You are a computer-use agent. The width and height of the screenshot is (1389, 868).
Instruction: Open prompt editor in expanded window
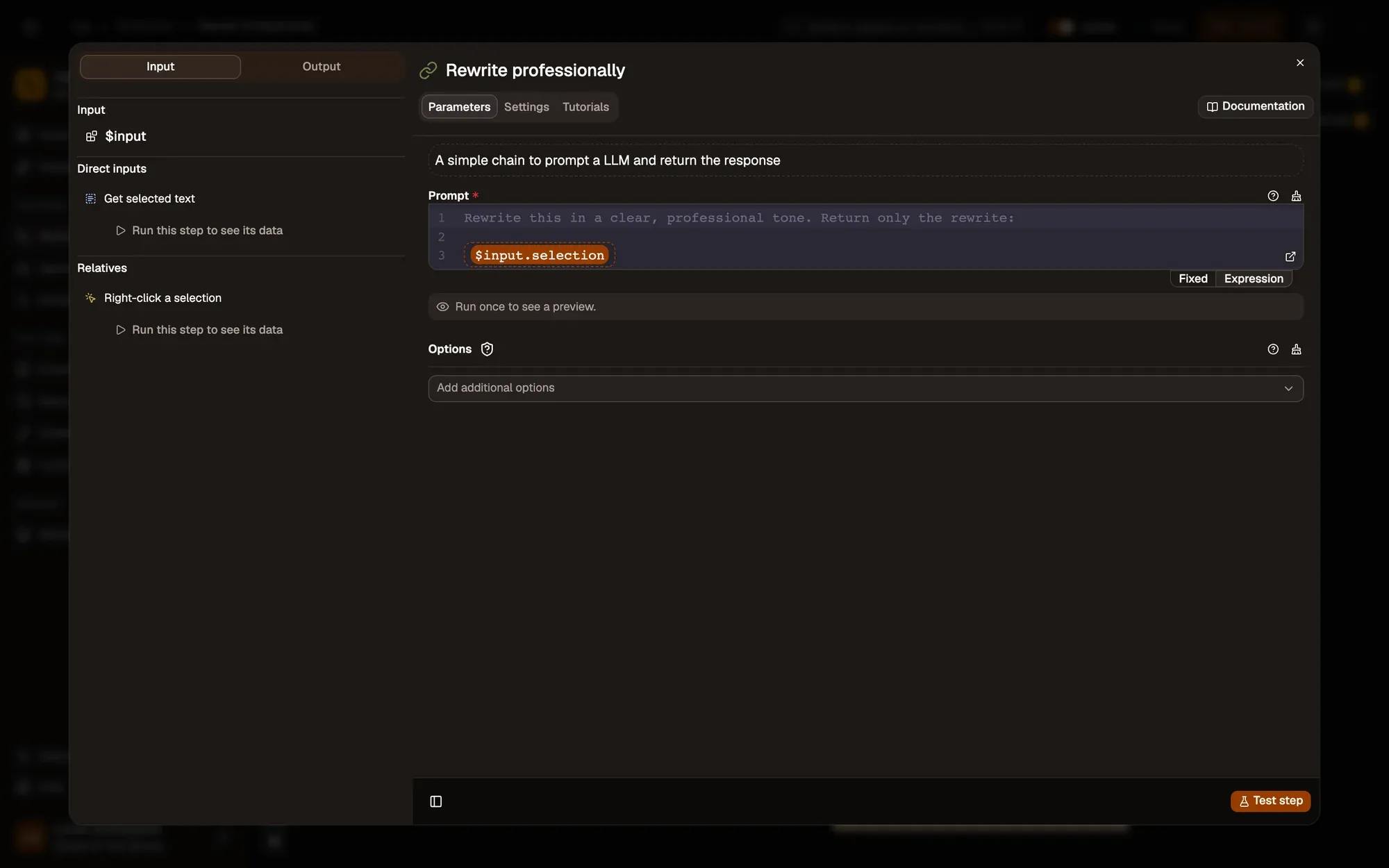1290,256
